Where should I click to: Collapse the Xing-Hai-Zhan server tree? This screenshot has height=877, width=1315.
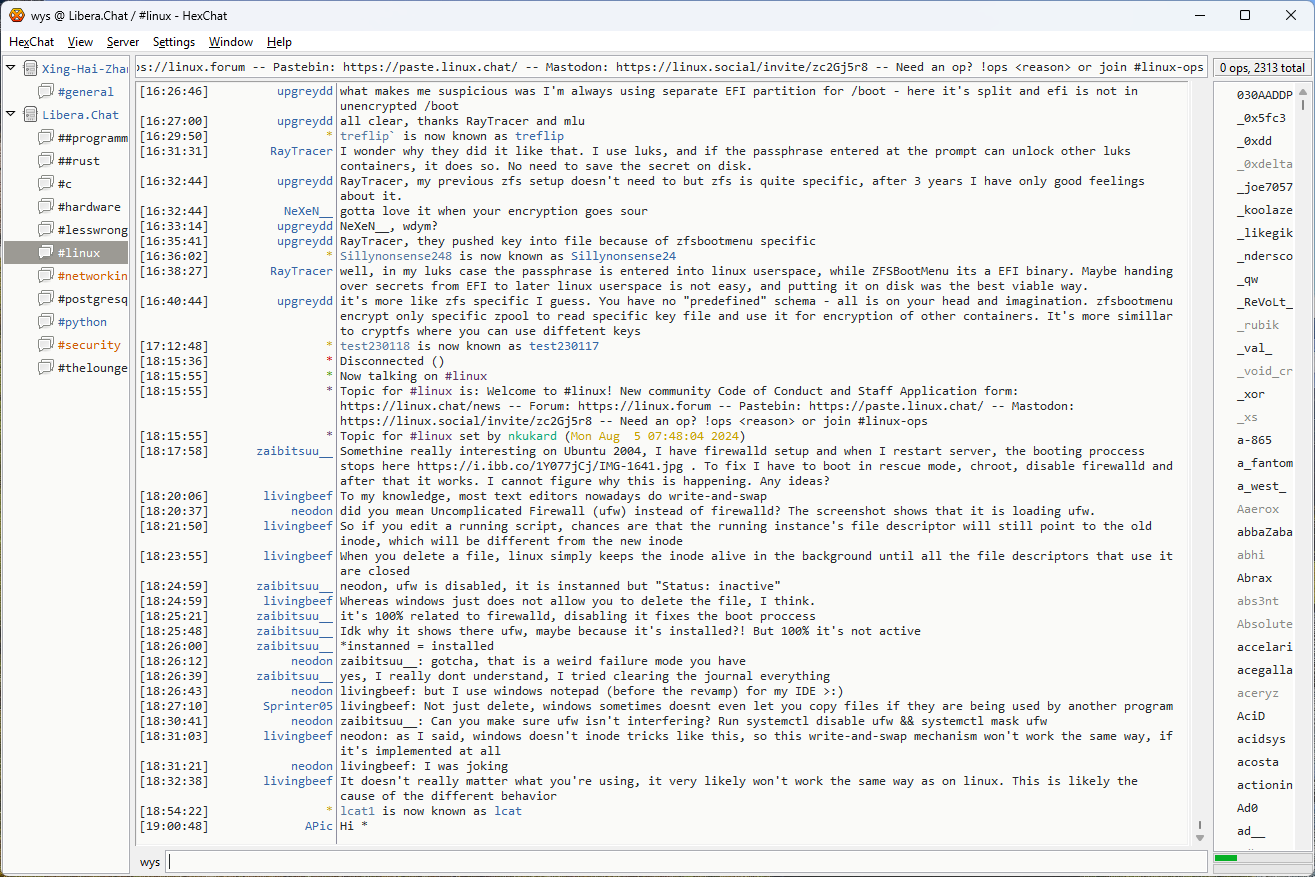[11, 69]
